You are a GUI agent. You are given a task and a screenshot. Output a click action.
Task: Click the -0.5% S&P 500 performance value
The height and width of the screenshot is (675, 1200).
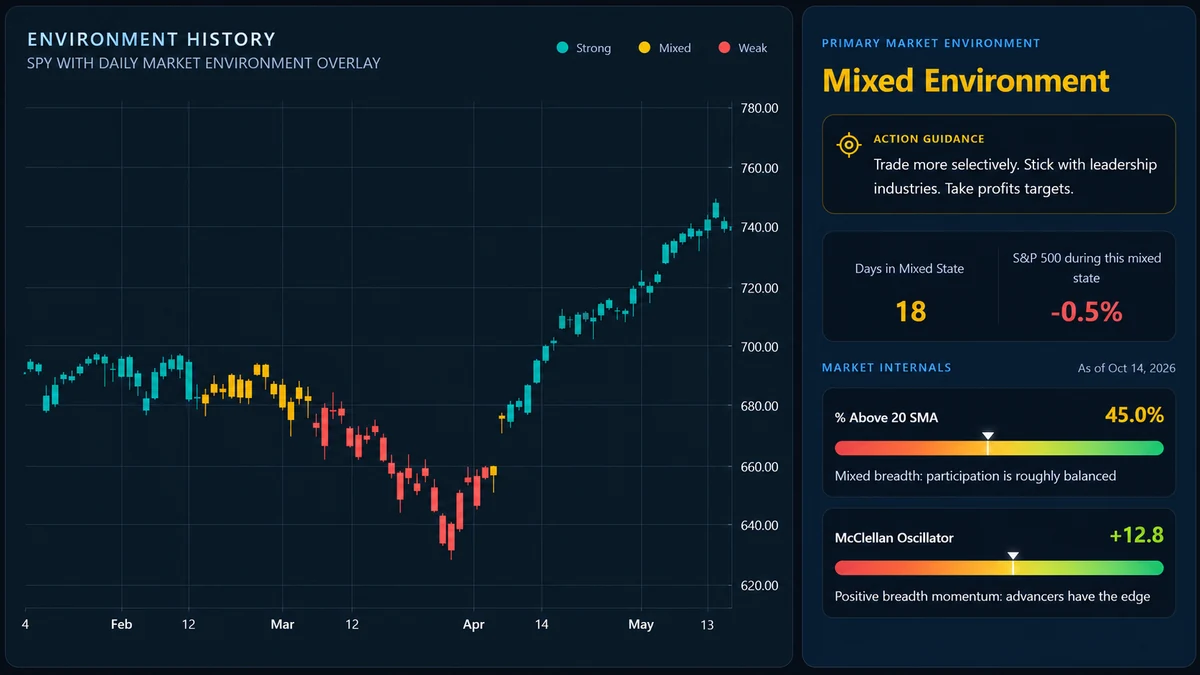(1086, 311)
